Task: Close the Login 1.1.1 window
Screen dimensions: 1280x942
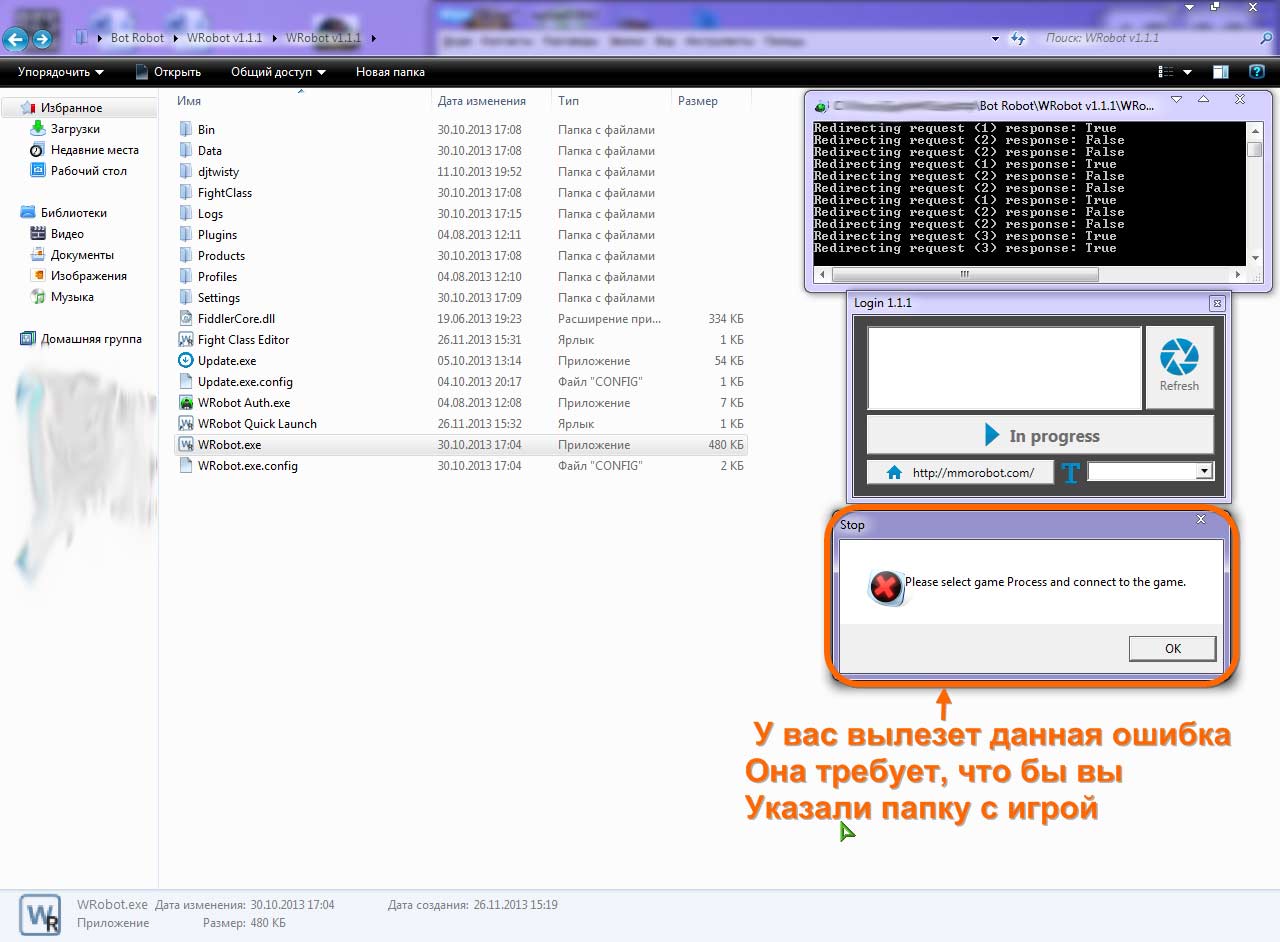Action: 1217,303
